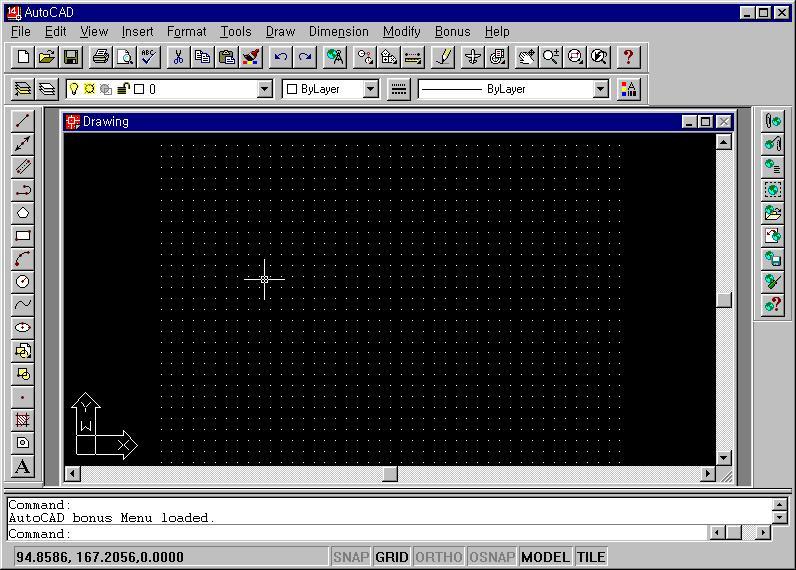The image size is (796, 570).
Task: Open the View menu
Action: pyautogui.click(x=94, y=31)
